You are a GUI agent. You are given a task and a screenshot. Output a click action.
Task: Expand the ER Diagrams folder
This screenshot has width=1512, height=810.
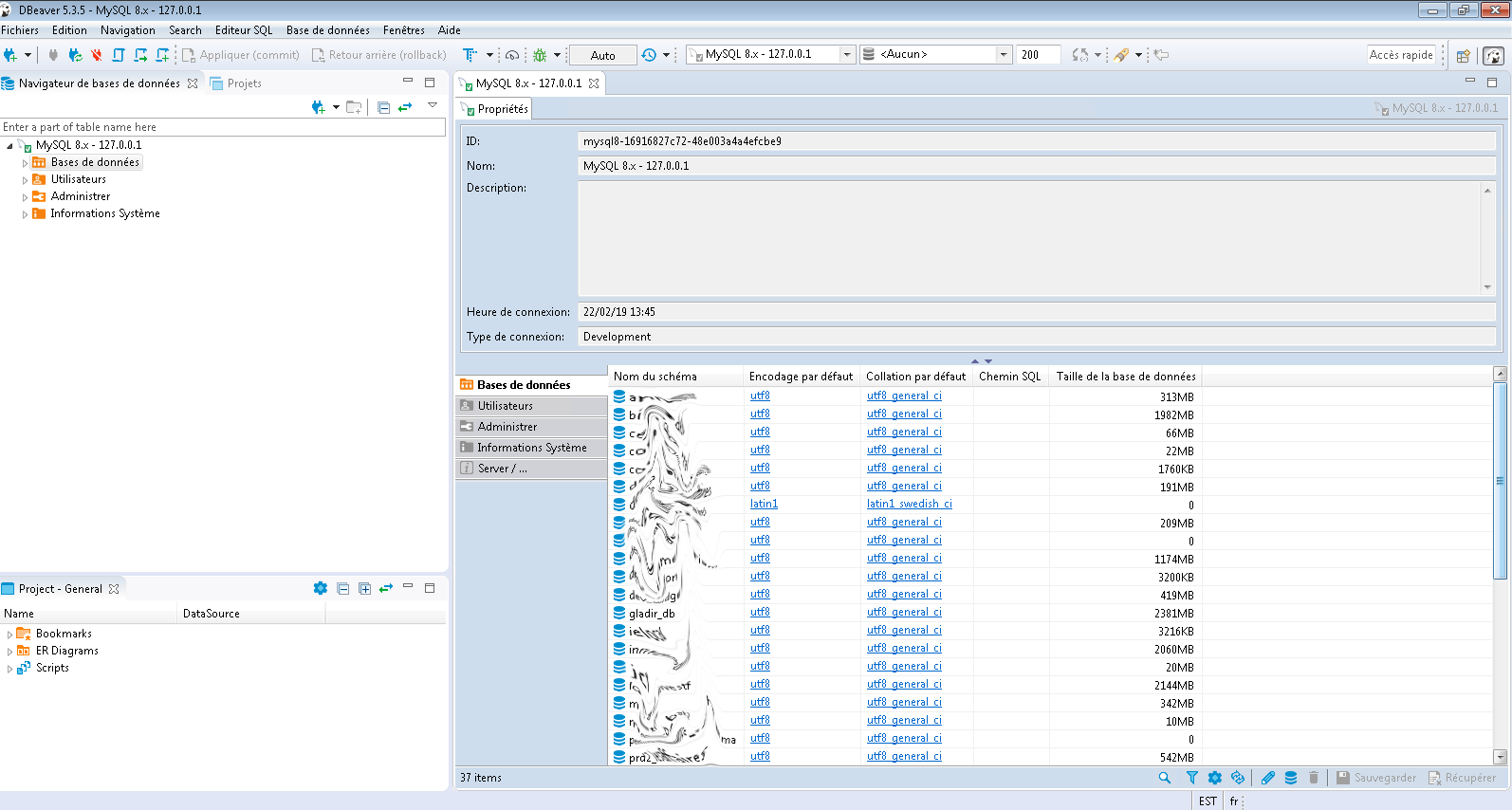pos(10,652)
